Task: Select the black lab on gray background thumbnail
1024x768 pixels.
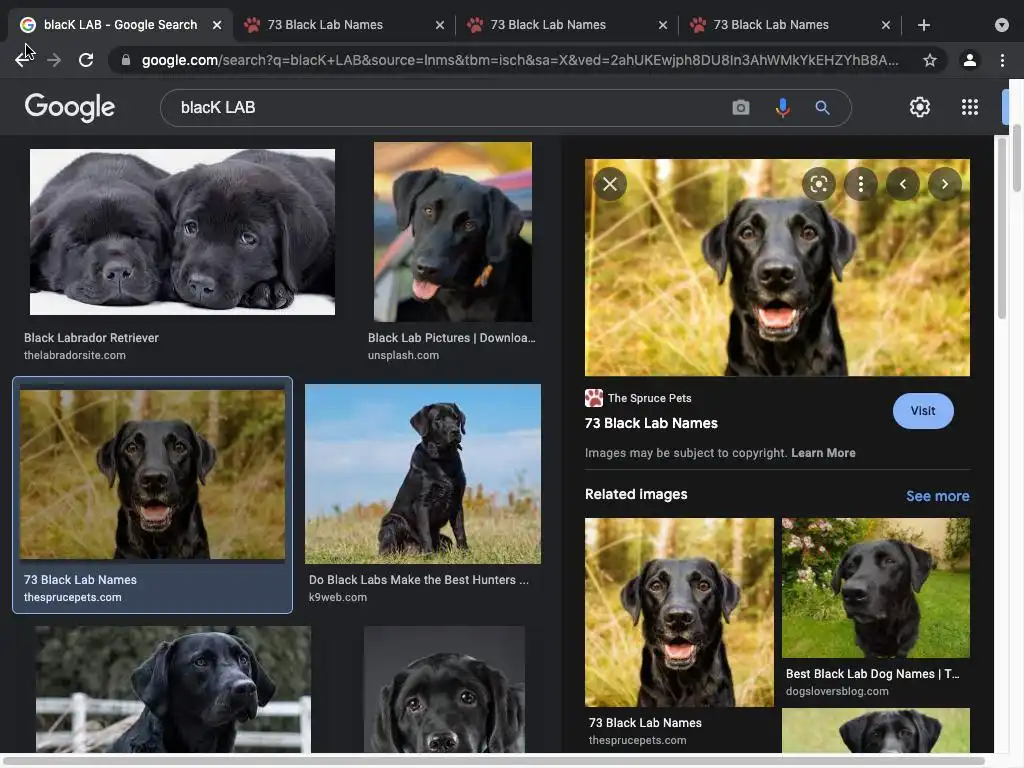Action: click(444, 690)
